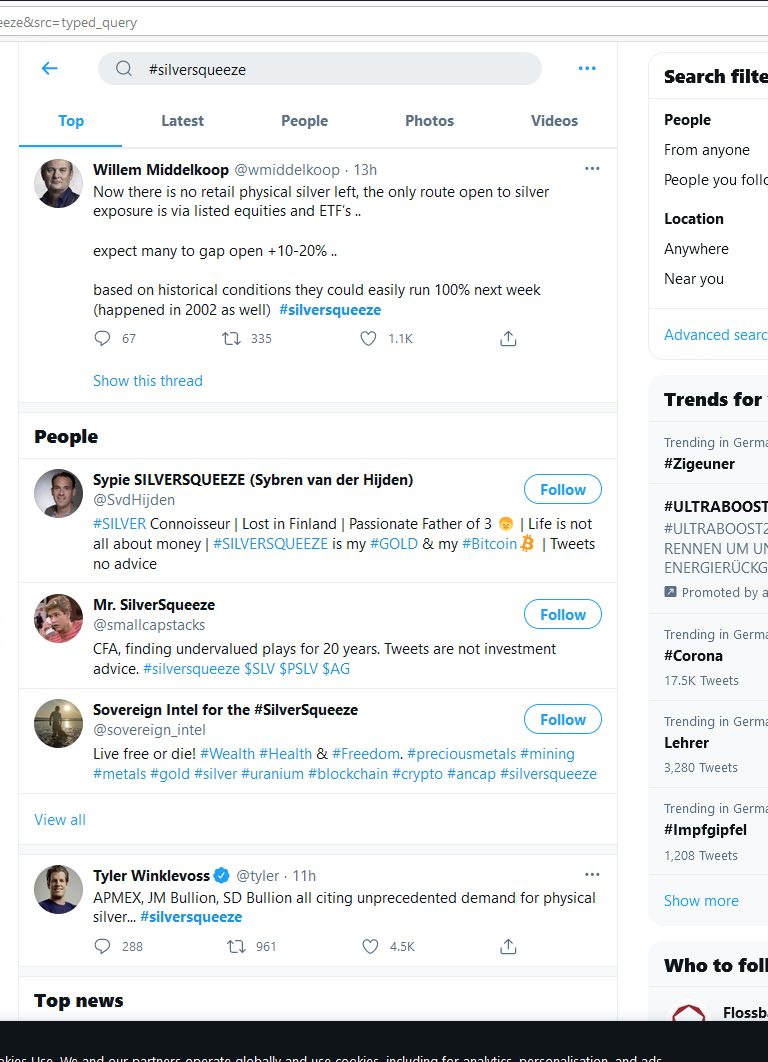The width and height of the screenshot is (768, 1062).
Task: Share Willem Middelkoop's tweet via the share icon
Action: pyautogui.click(x=508, y=339)
